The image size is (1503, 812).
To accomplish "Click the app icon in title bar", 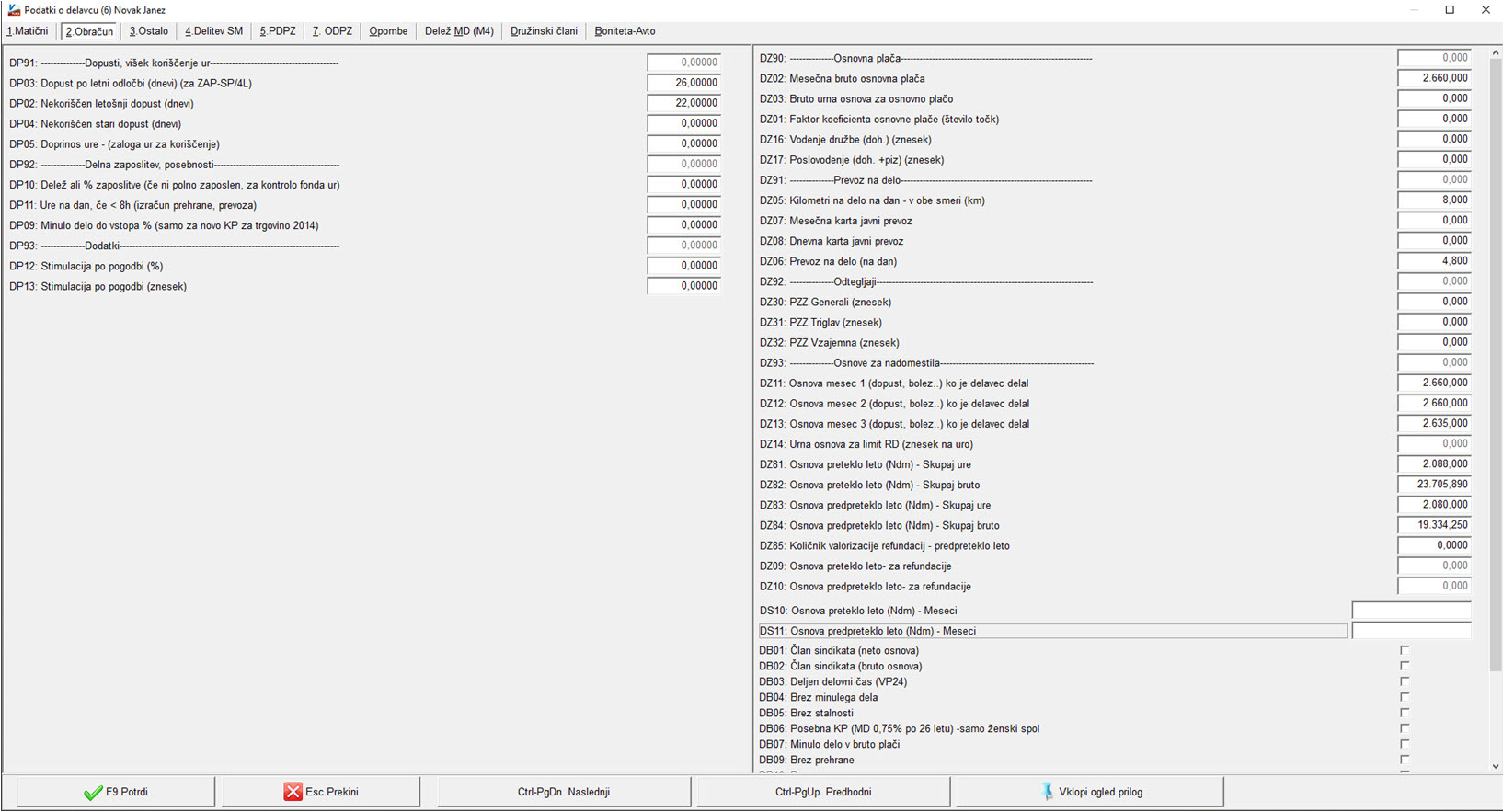I will 14,10.
